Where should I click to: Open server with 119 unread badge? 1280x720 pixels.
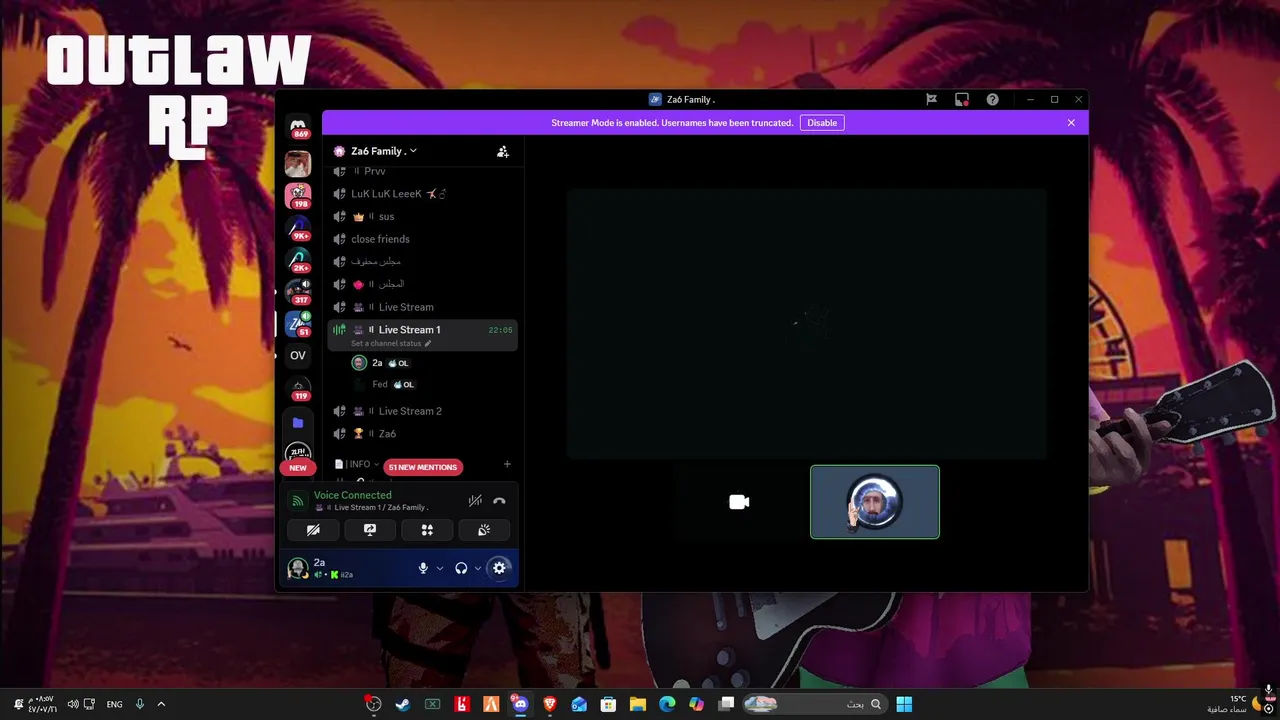coord(298,389)
